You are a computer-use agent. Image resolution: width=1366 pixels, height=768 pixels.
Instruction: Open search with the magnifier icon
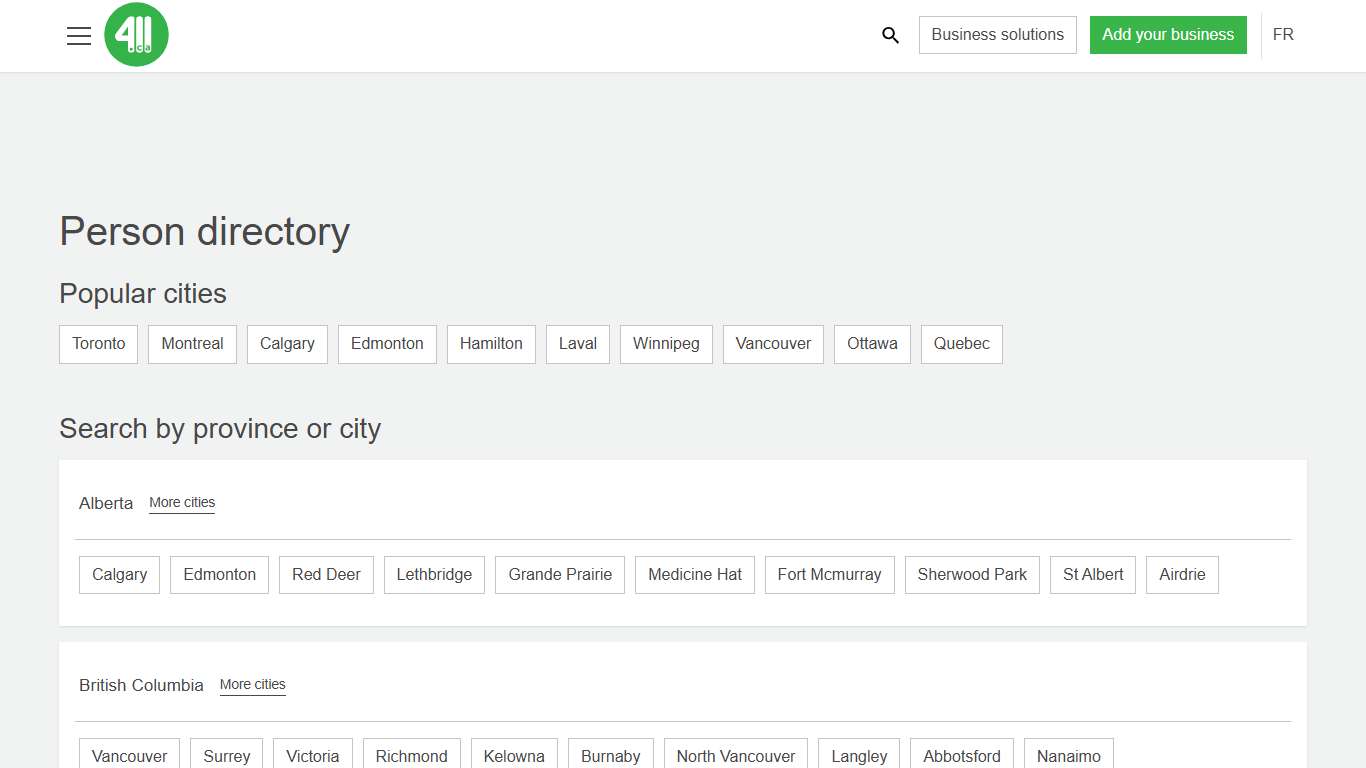click(x=890, y=36)
